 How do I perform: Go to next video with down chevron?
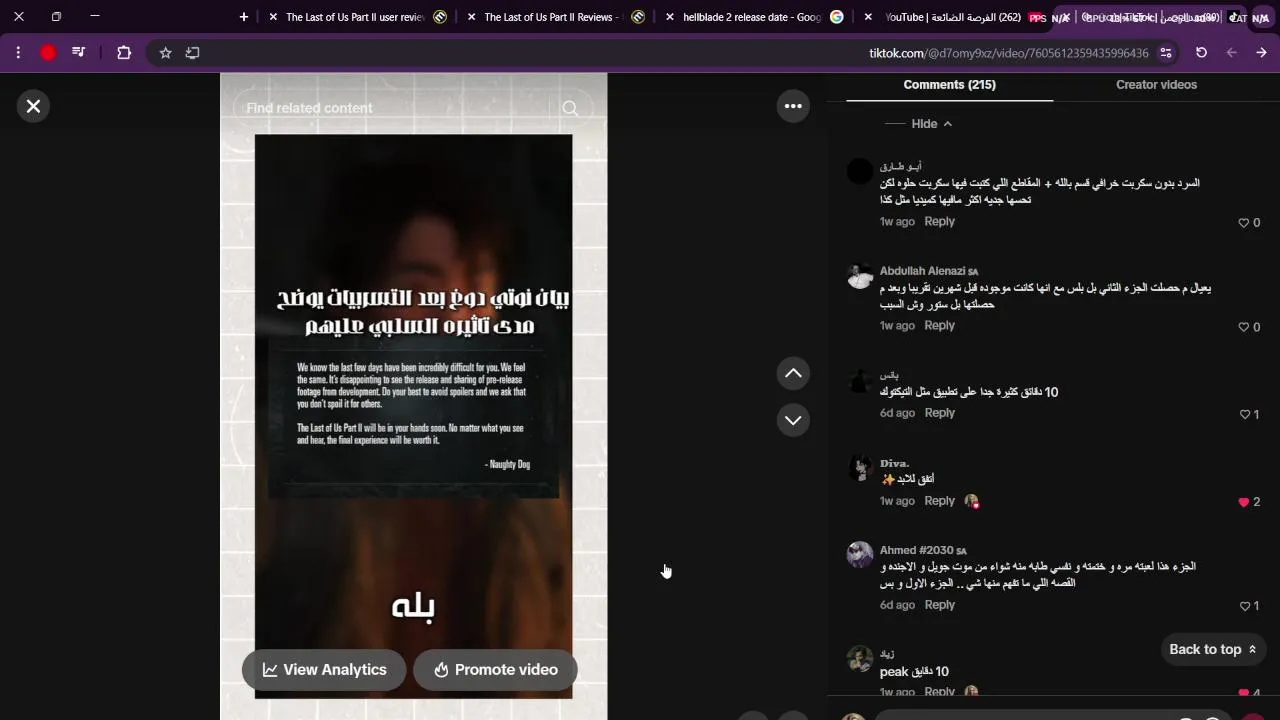coord(793,420)
